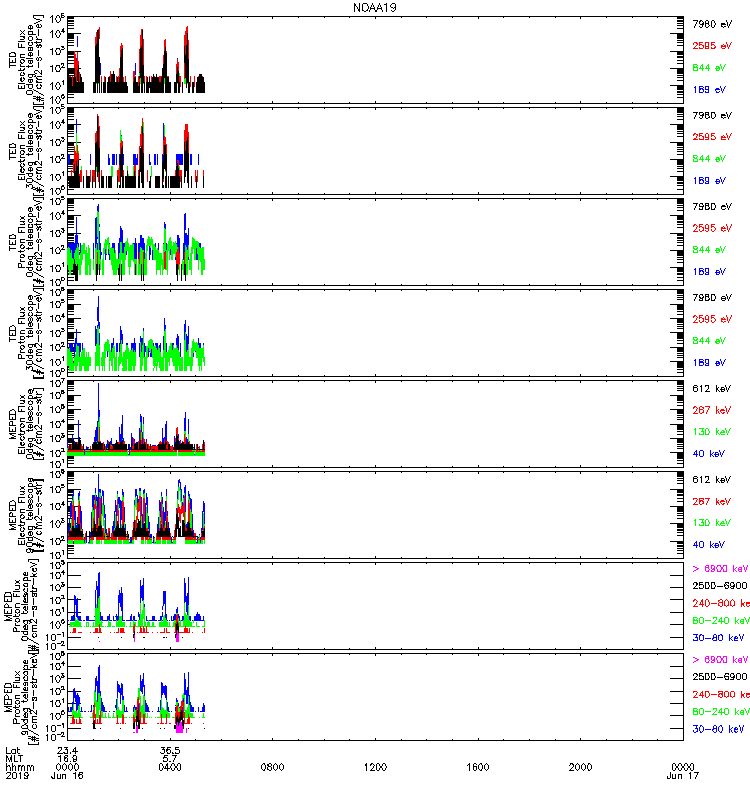
Task: Click blue 169 eV legend in TED Electron 30deg panel
Action: [709, 181]
